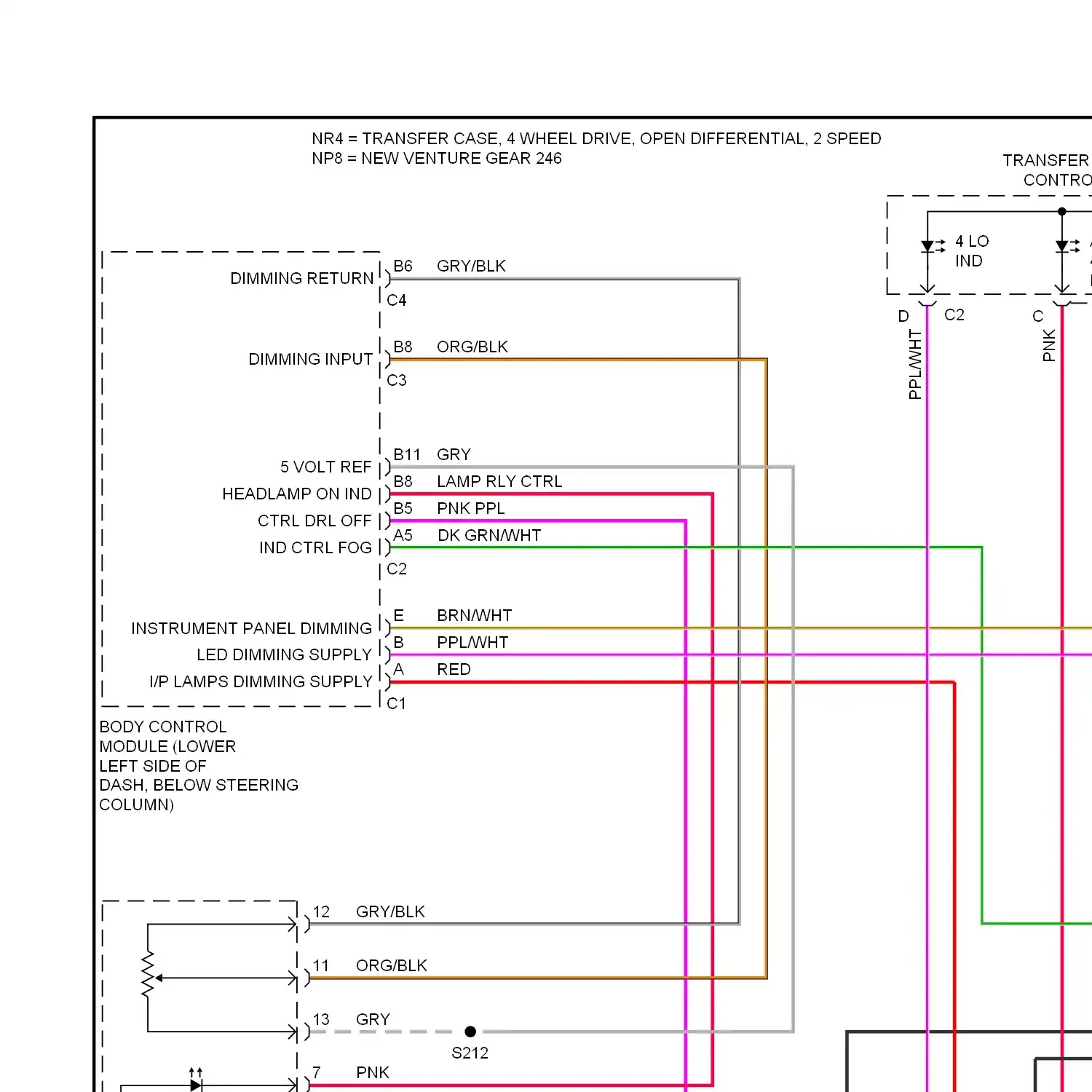Select the vertical 'PPL/WHT' wire label
This screenshot has height=1092, width=1092.
point(915,365)
